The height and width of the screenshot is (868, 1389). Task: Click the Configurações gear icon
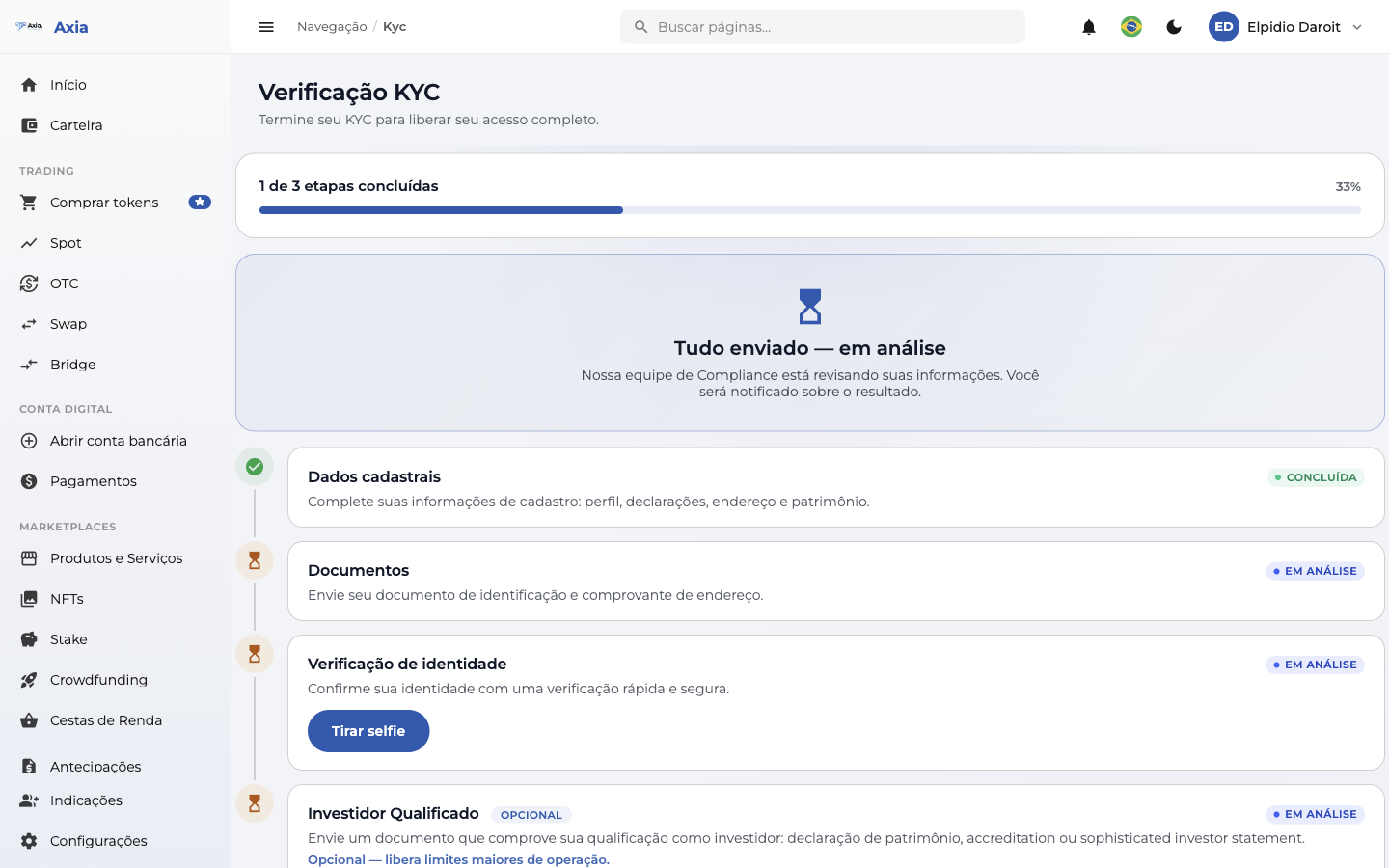click(x=29, y=841)
